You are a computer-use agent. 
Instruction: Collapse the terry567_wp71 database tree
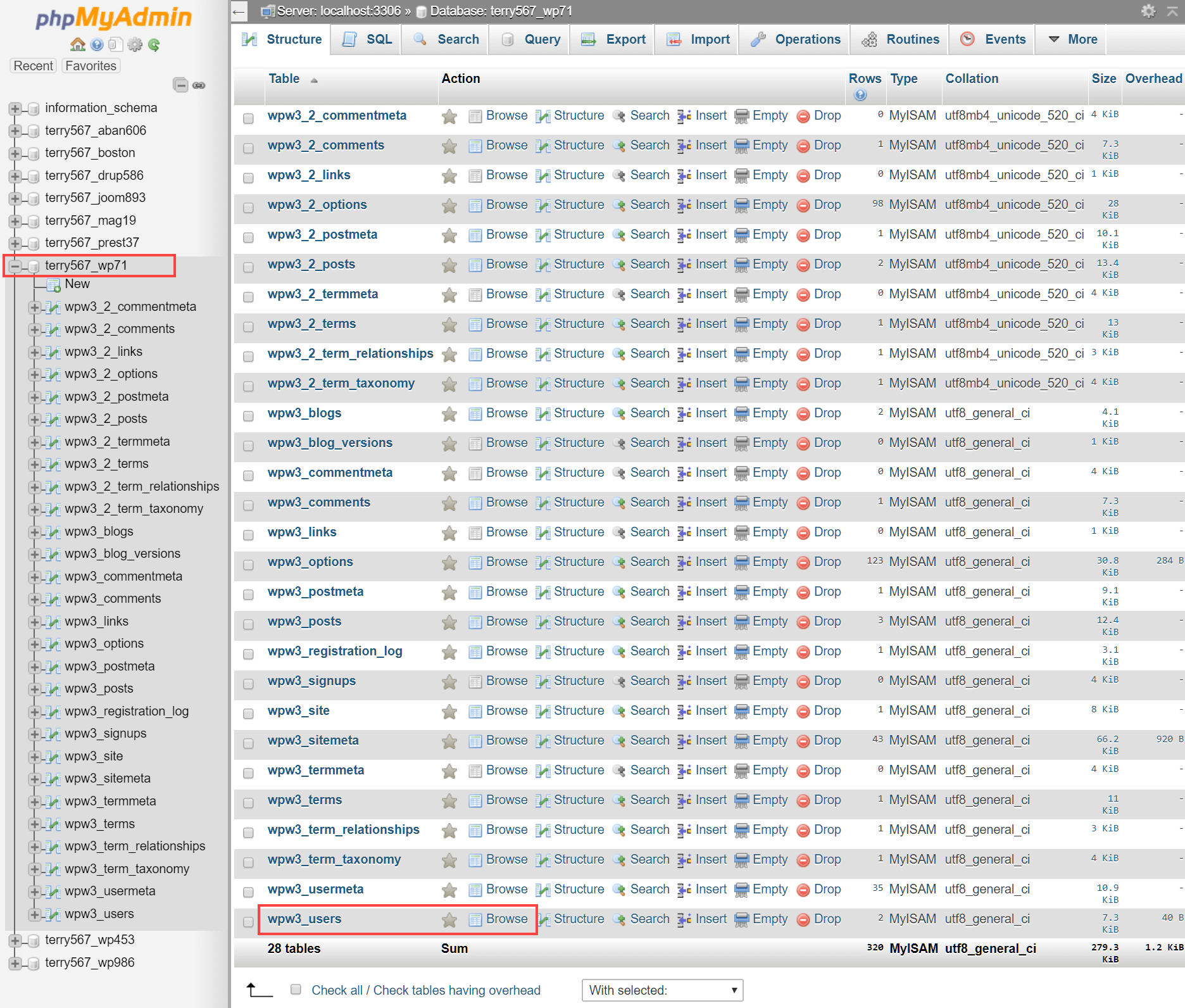click(15, 266)
